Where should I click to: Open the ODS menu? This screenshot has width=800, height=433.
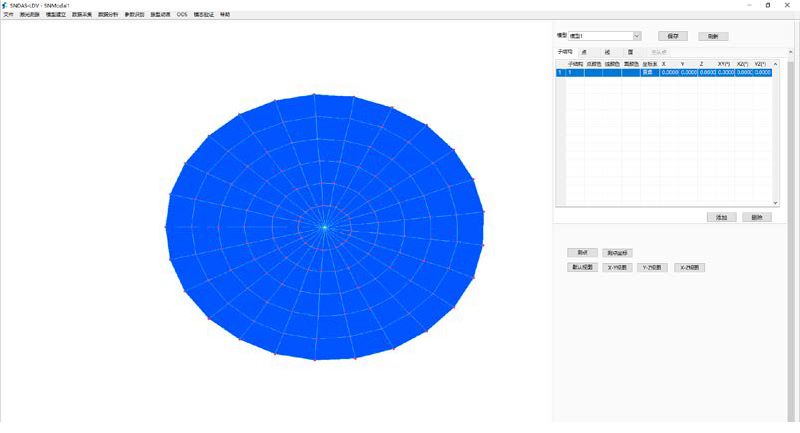pos(182,15)
